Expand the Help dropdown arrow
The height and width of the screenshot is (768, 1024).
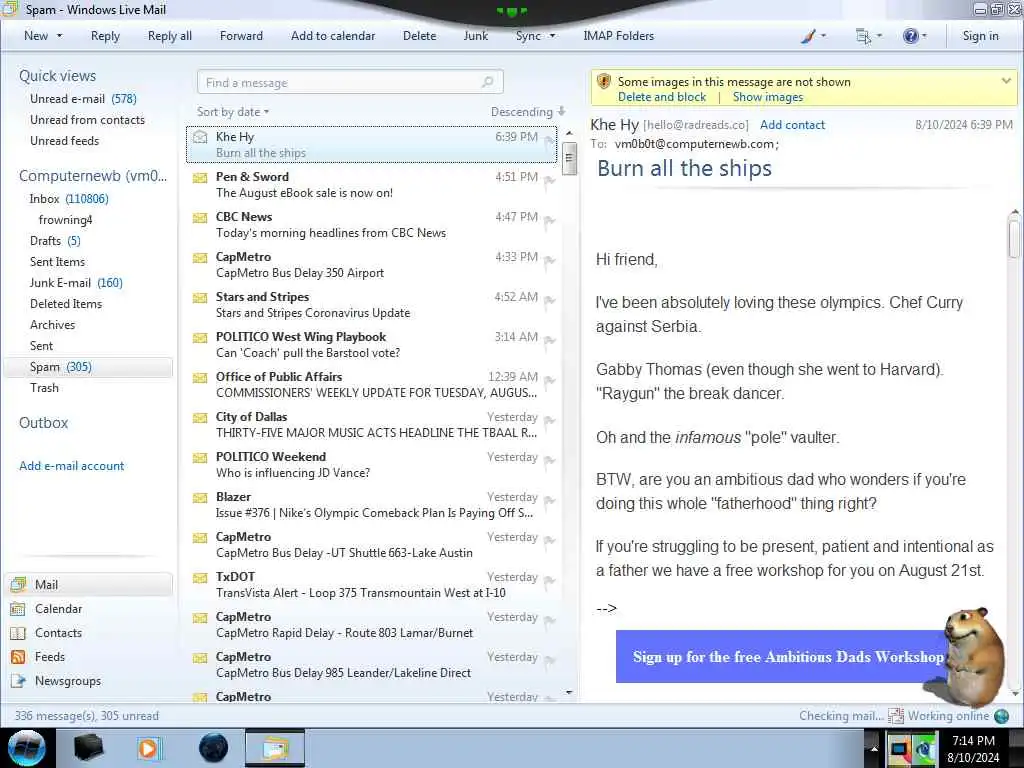pos(924,37)
